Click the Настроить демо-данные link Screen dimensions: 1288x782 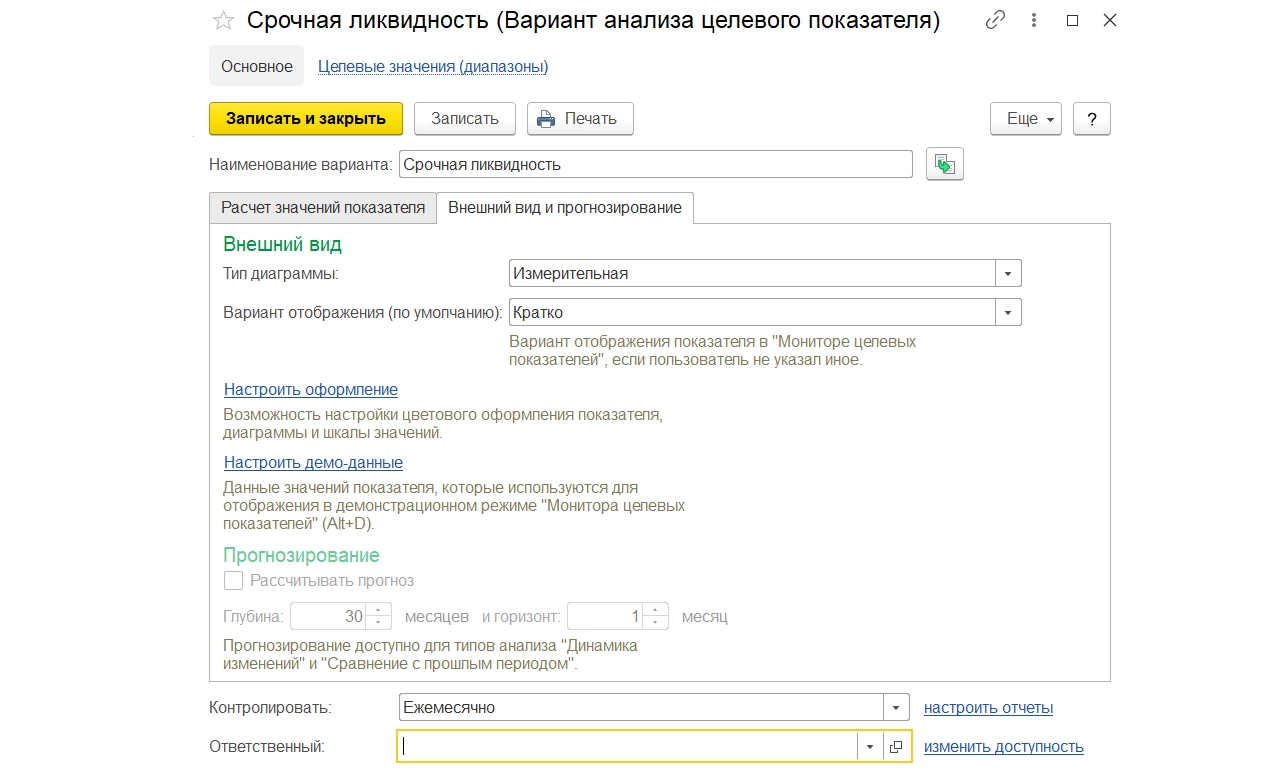tap(313, 463)
